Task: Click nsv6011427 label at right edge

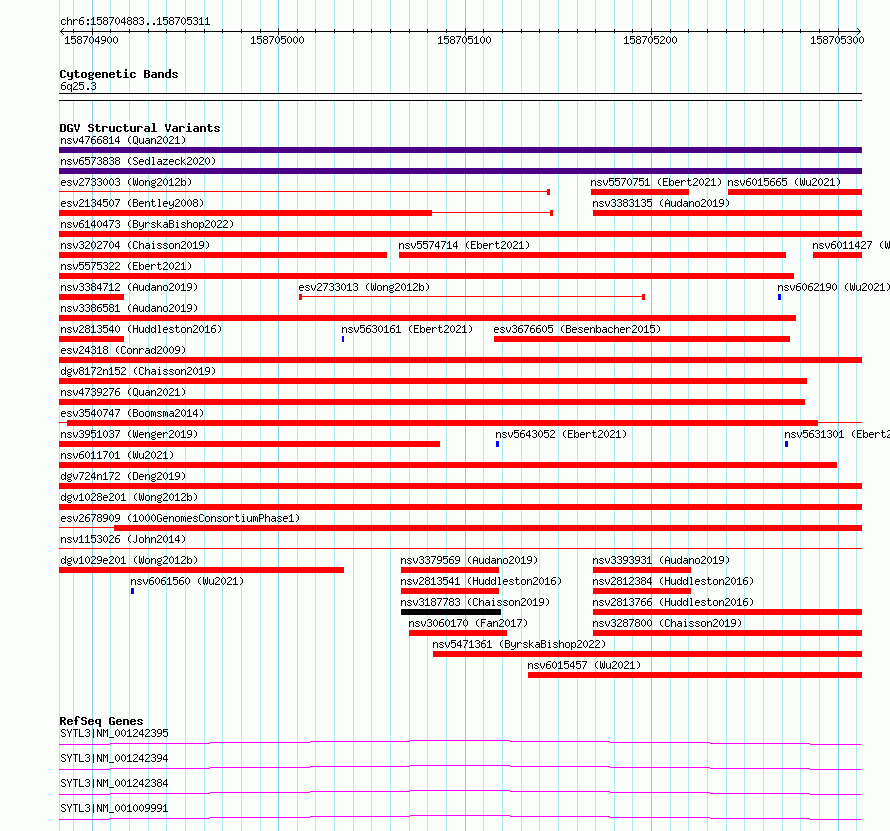Action: coord(851,245)
